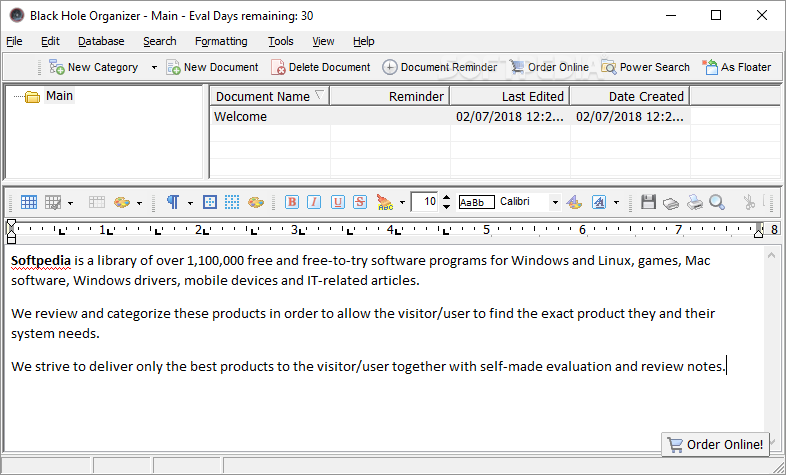Screen dimensions: 786x475
Task: Click the Print printer icon
Action: coord(695,202)
